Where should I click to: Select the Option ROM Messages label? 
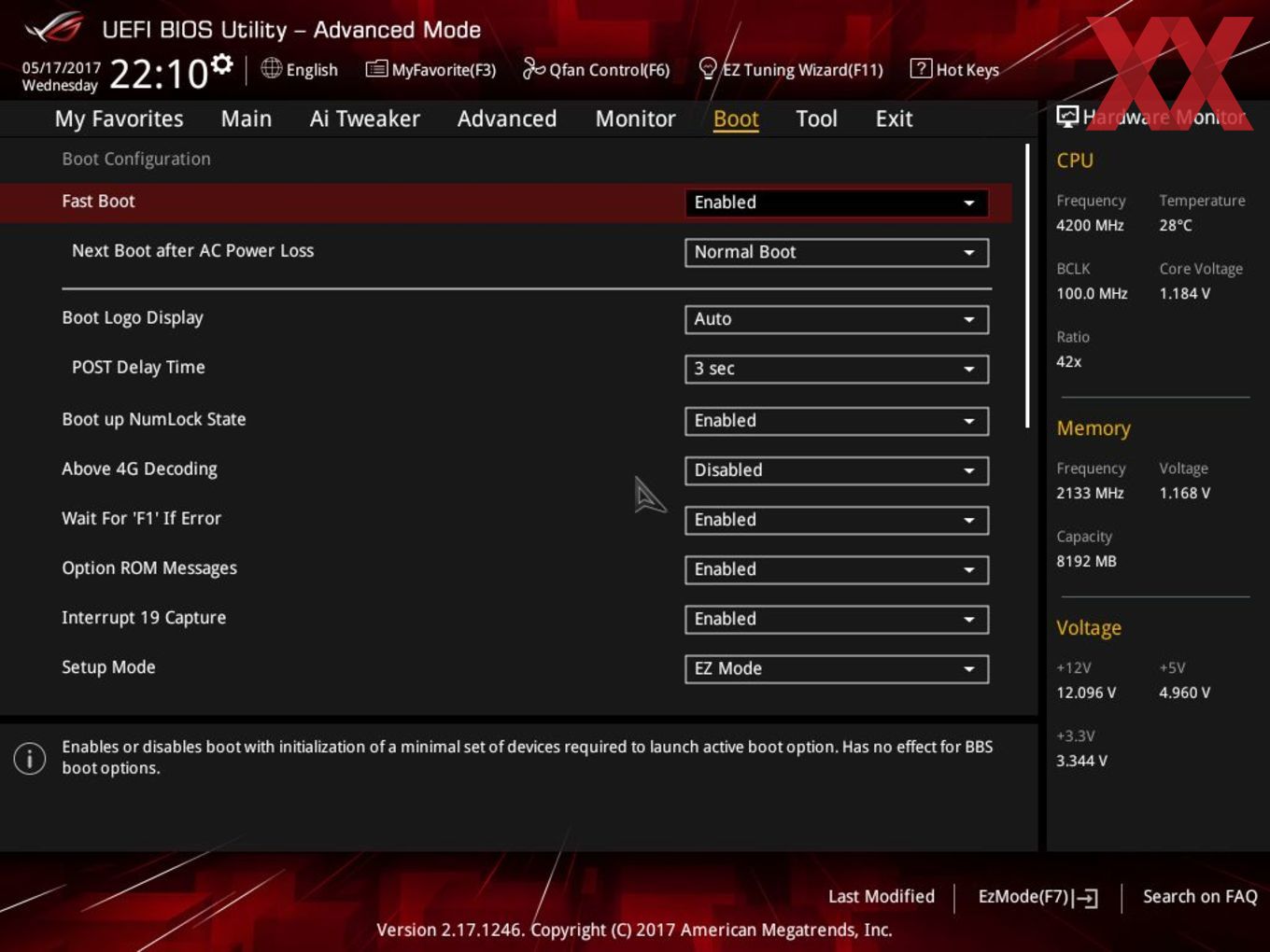coord(149,567)
